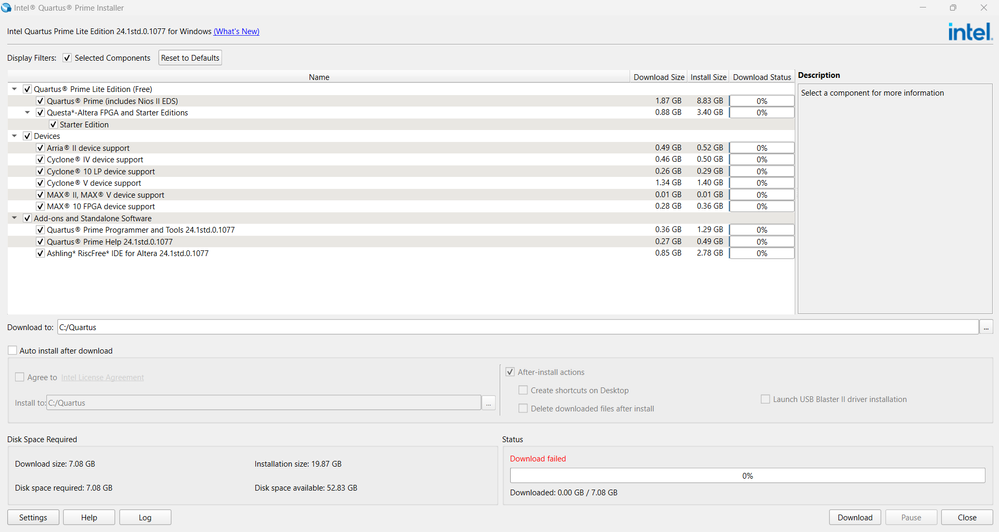This screenshot has width=999, height=532.
Task: Click the Intel Quartus installer title bar icon
Action: [6, 8]
